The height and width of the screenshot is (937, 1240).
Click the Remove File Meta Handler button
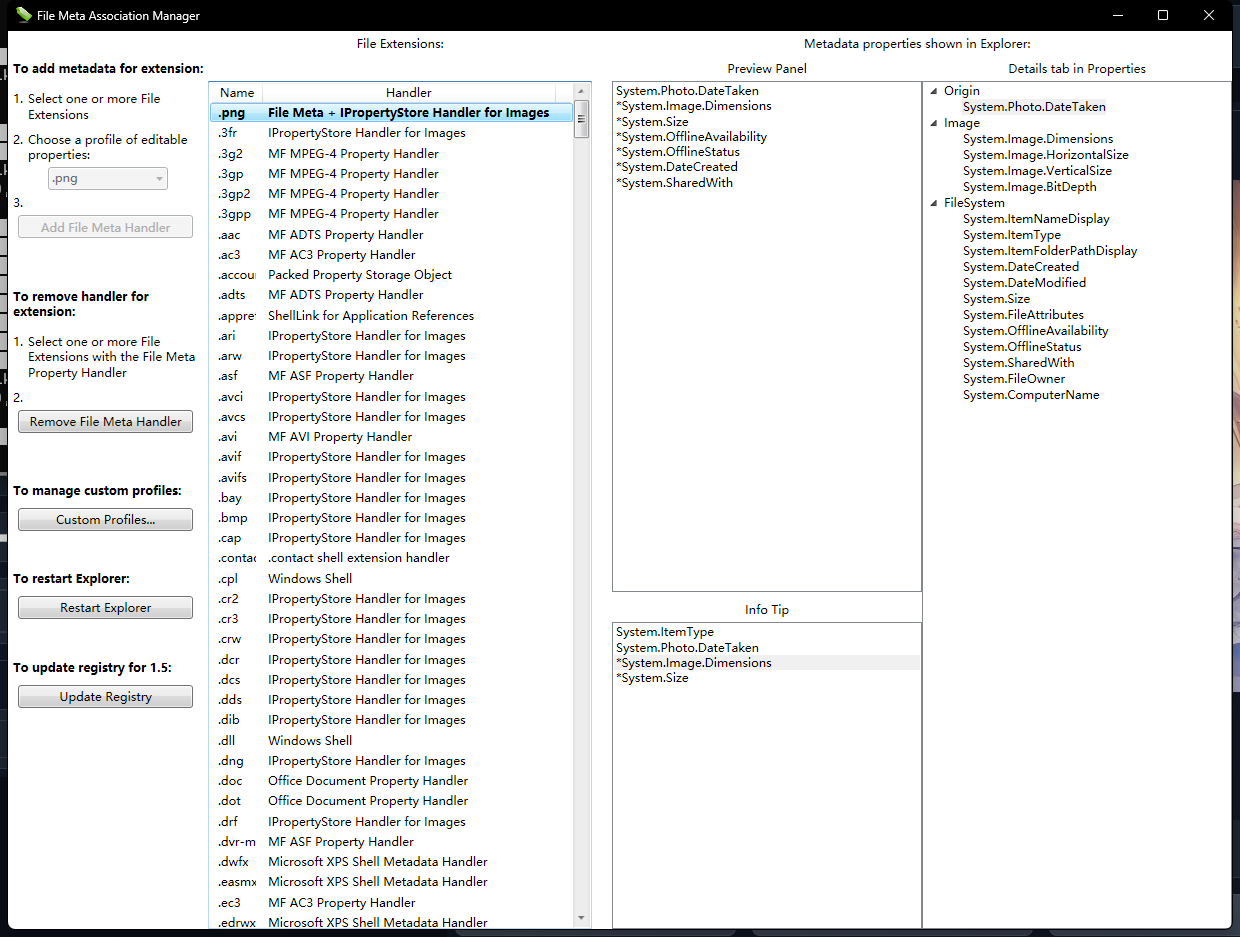[106, 422]
